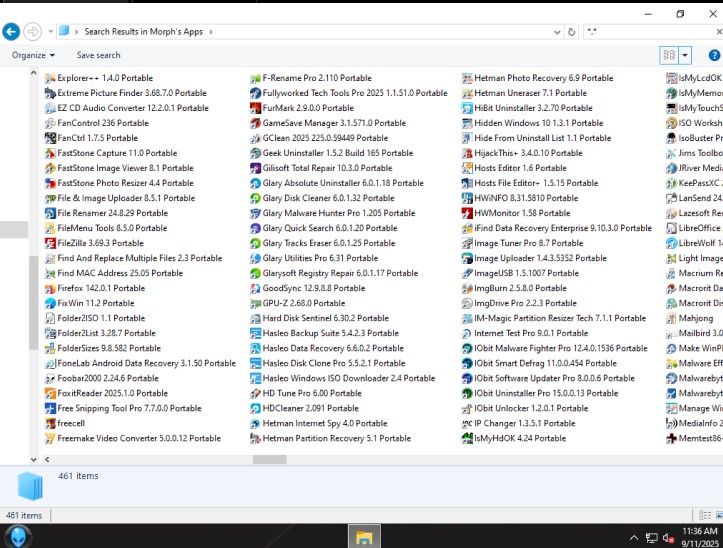This screenshot has height=548, width=723.
Task: Click the HijackThis+ 3.4.0.10 Portable icon
Action: [x=467, y=153]
